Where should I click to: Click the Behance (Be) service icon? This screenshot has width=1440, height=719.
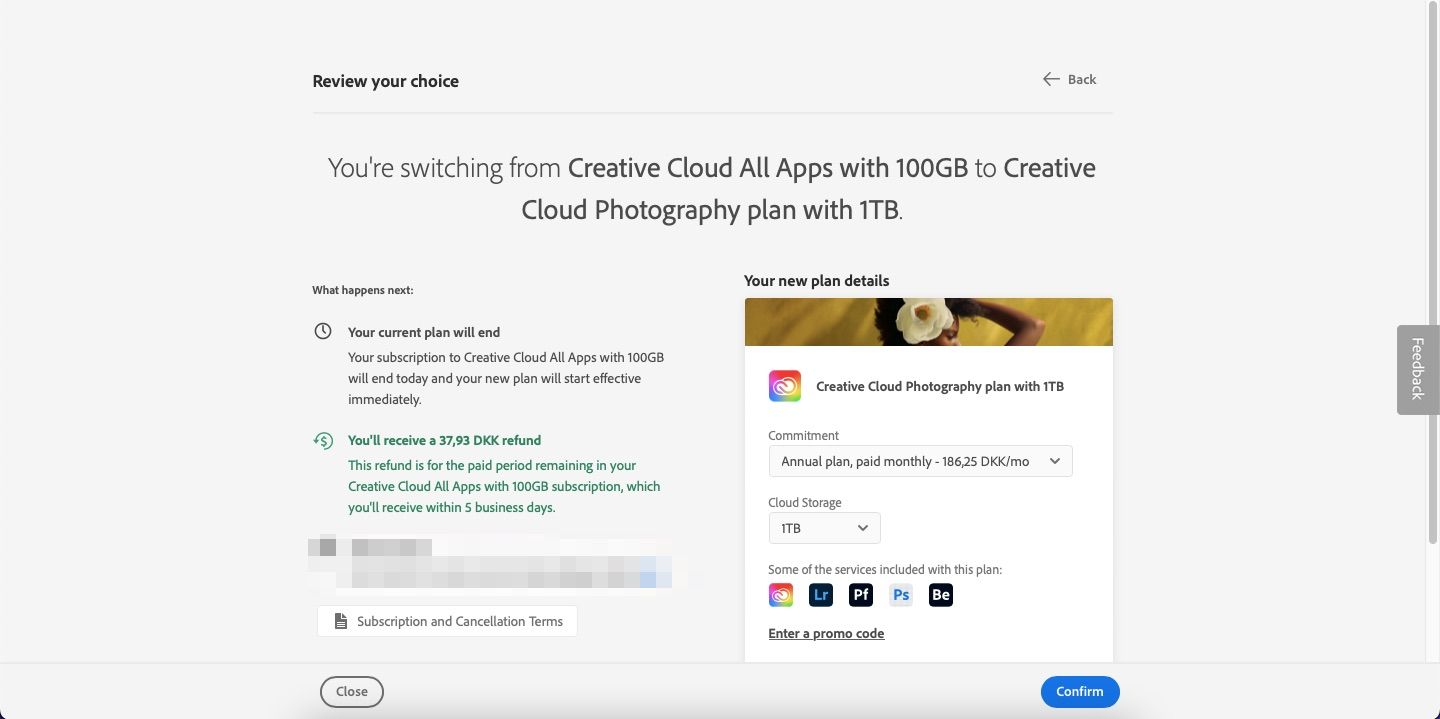coord(941,595)
